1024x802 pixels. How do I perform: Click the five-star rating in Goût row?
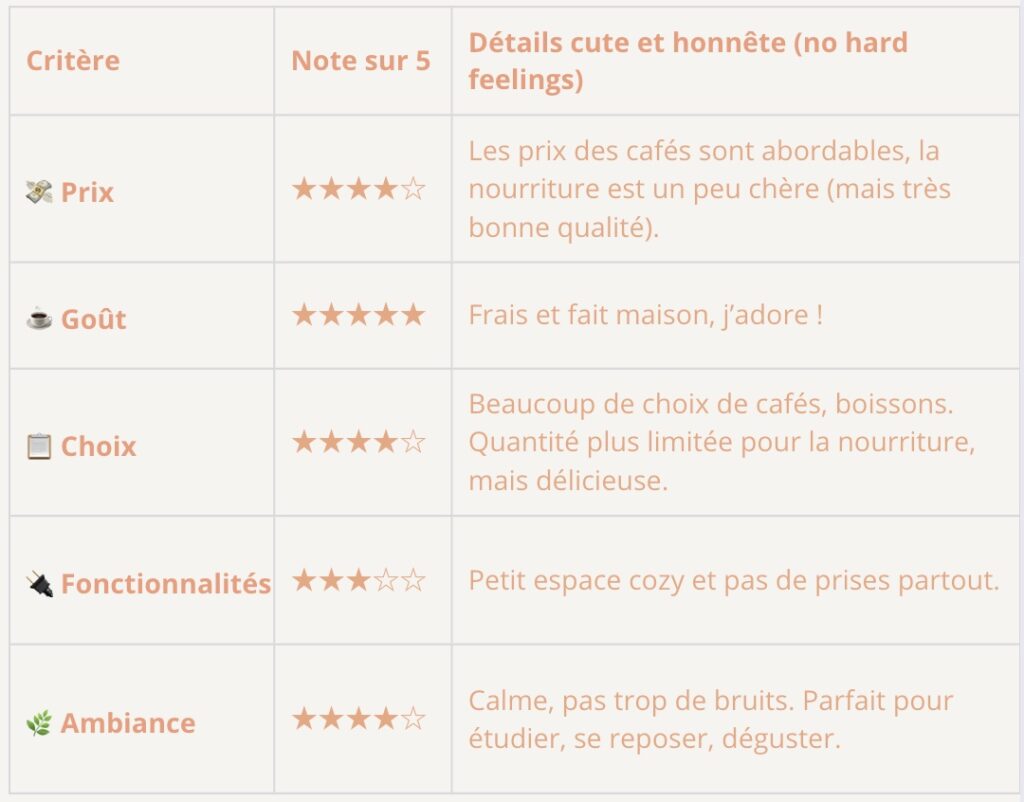pyautogui.click(x=359, y=315)
